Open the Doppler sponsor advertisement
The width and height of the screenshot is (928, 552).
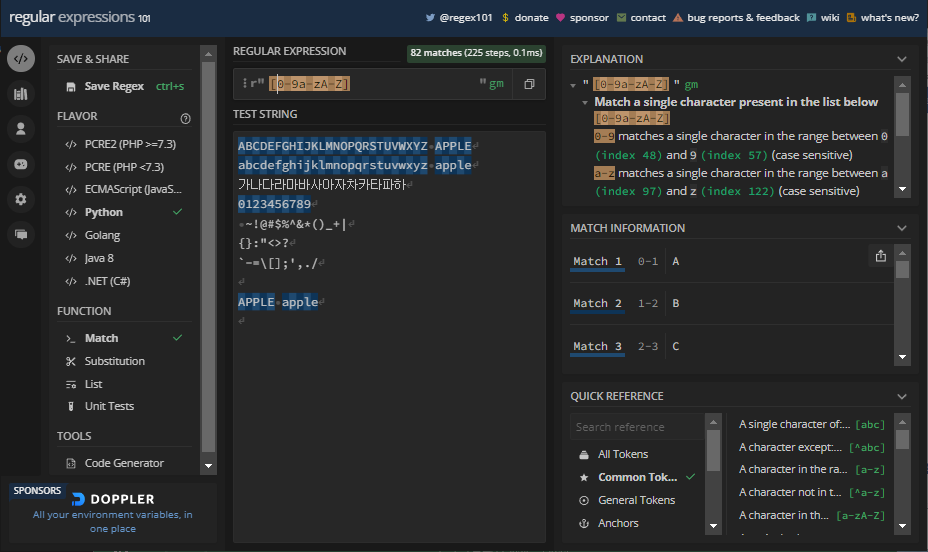point(112,512)
